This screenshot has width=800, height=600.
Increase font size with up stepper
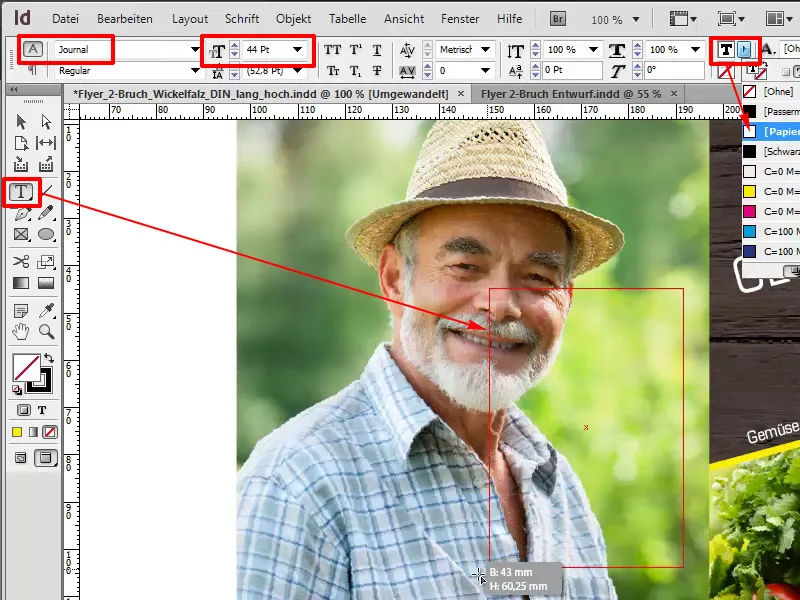235,46
